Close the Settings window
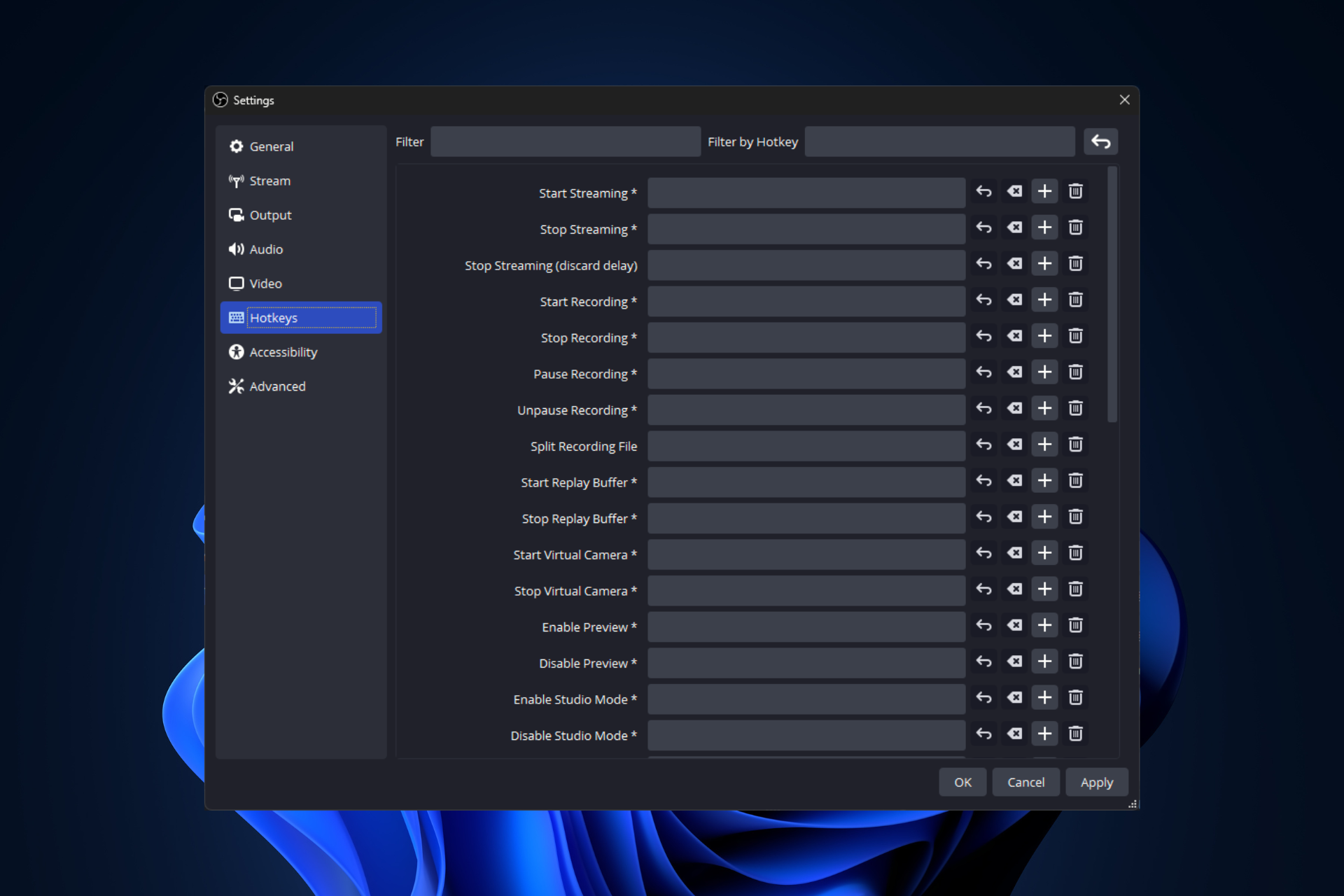 pyautogui.click(x=1124, y=100)
